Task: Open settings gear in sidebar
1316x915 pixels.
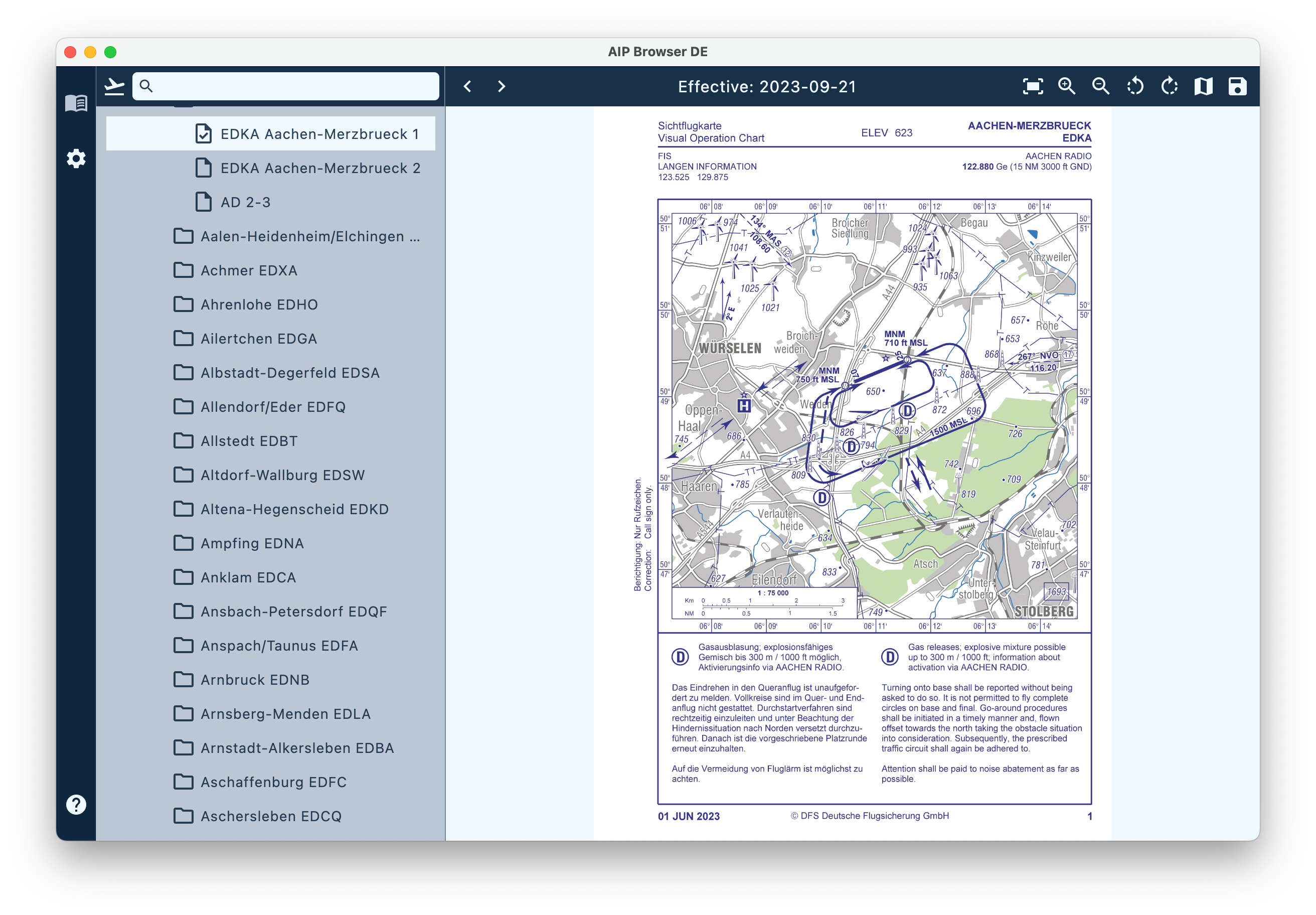Action: (x=76, y=159)
